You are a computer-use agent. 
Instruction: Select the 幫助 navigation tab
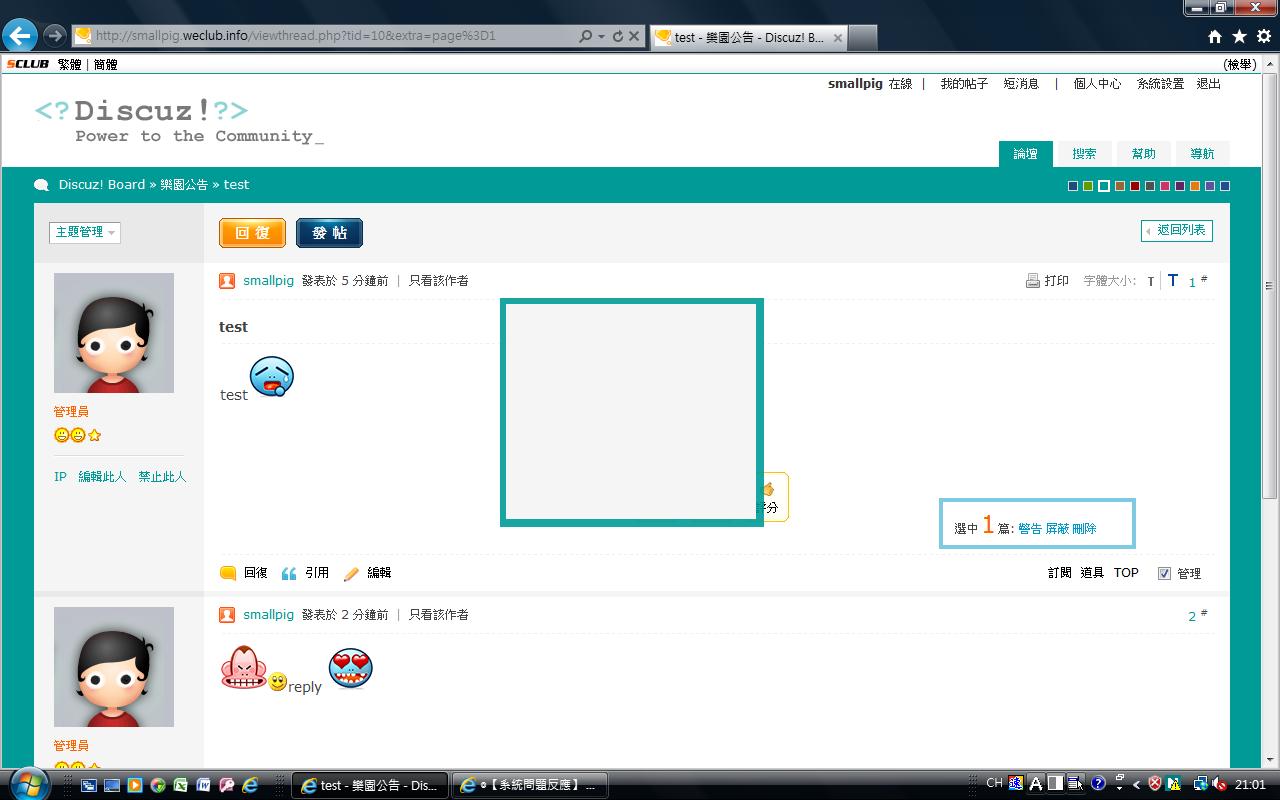coord(1143,153)
